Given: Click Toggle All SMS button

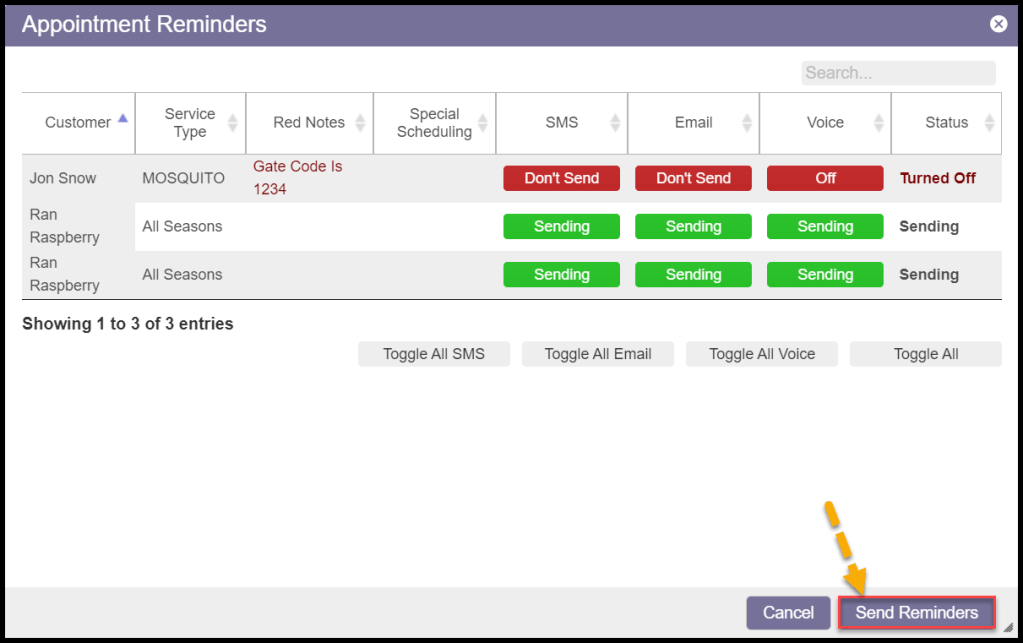Looking at the screenshot, I should (x=434, y=354).
